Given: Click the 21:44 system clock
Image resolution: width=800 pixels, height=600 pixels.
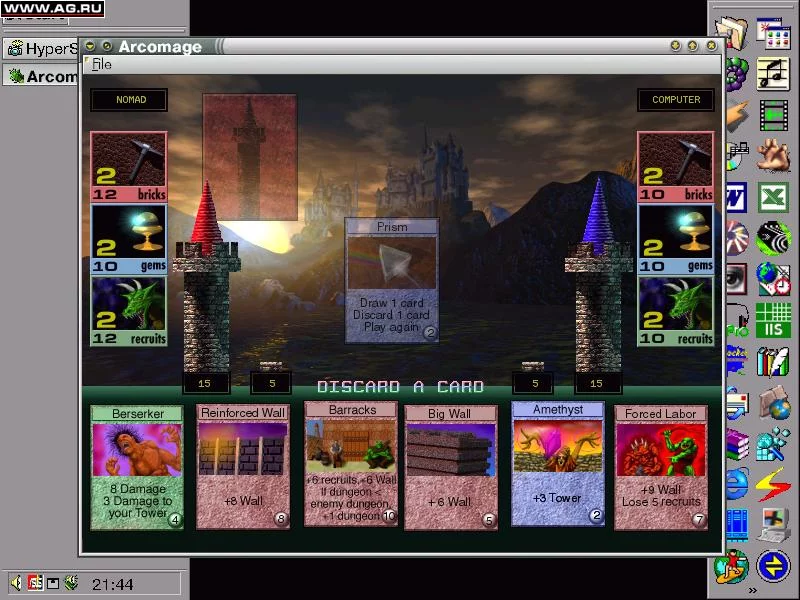Looking at the screenshot, I should point(112,584).
